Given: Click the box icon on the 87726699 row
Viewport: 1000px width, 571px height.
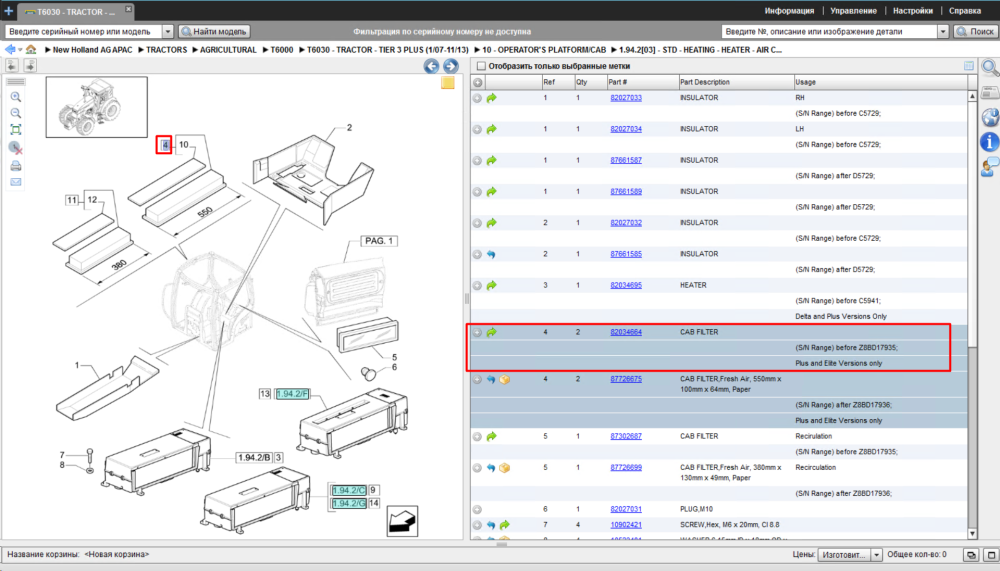Looking at the screenshot, I should point(504,468).
